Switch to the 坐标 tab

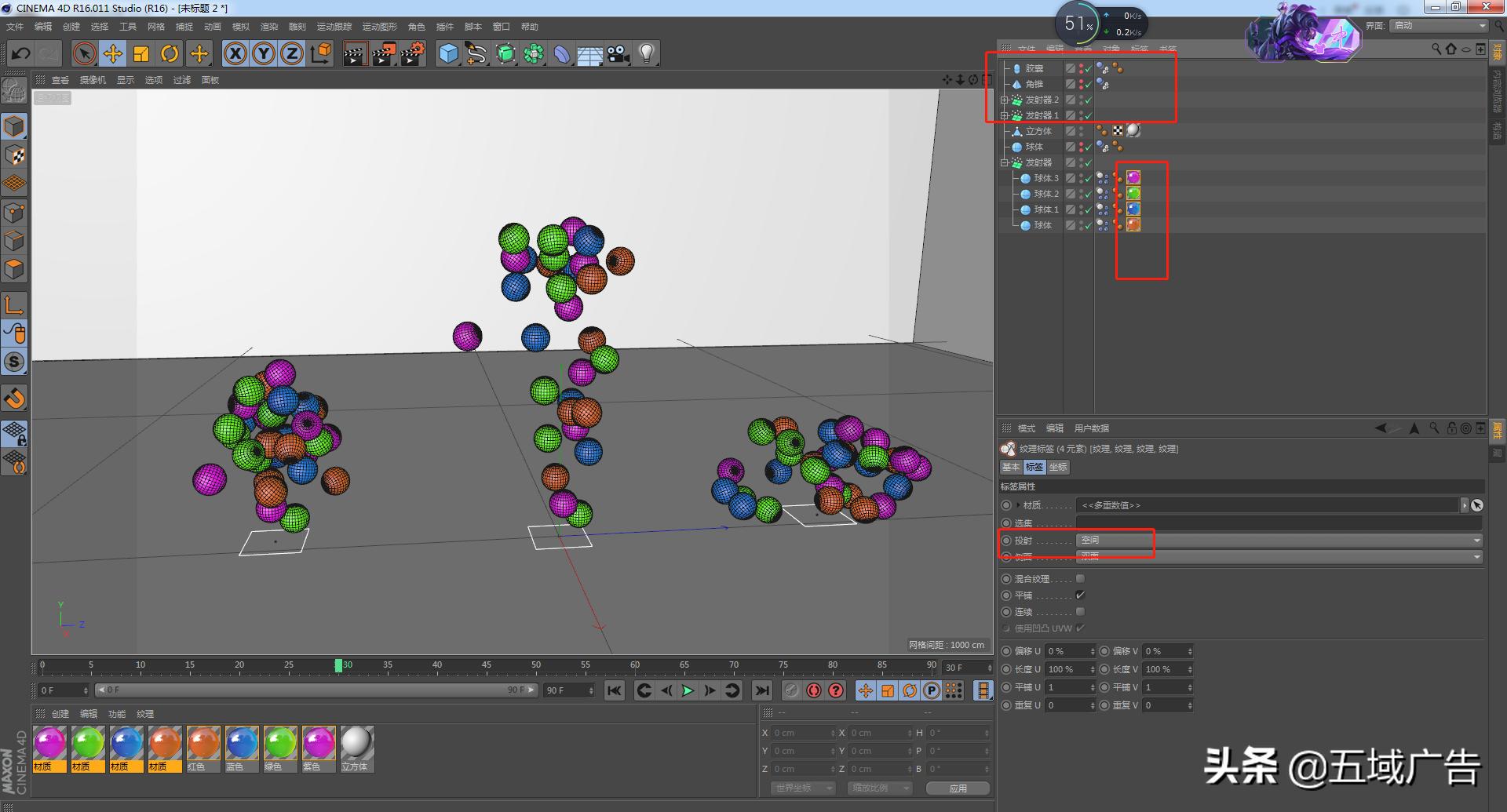1058,468
